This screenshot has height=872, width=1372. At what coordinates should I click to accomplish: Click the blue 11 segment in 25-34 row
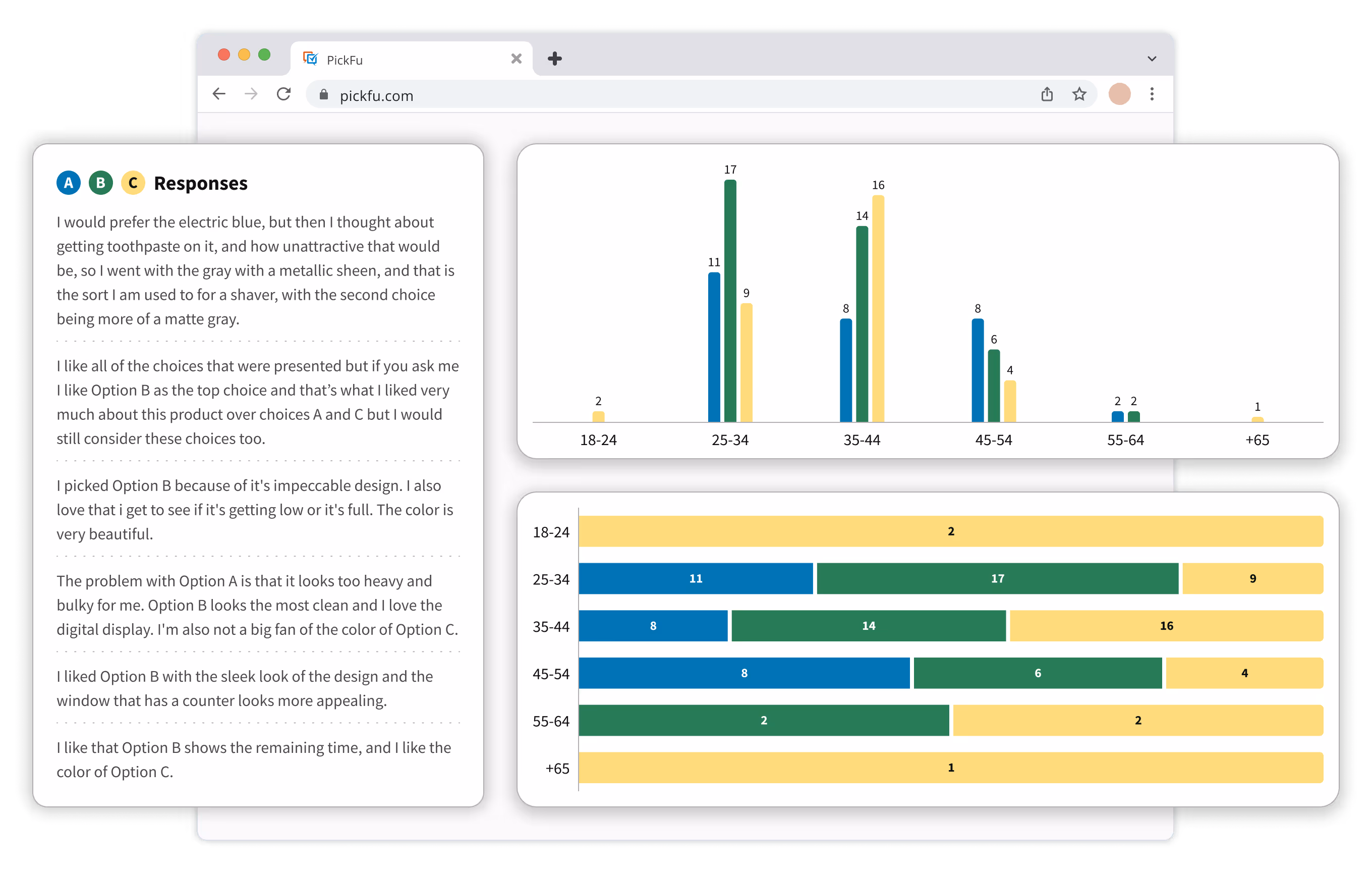coord(695,578)
